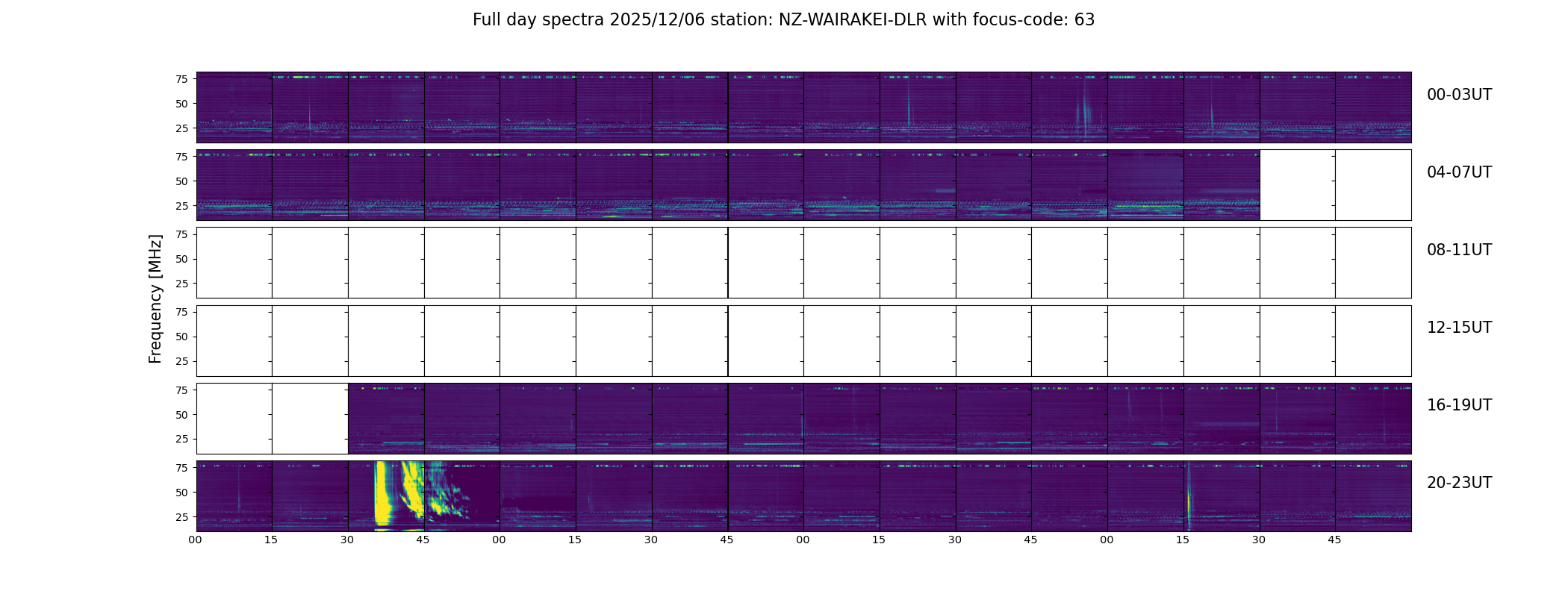Click the '75' tick in the 12-15UT row
The width and height of the screenshot is (1568, 597).
181,313
